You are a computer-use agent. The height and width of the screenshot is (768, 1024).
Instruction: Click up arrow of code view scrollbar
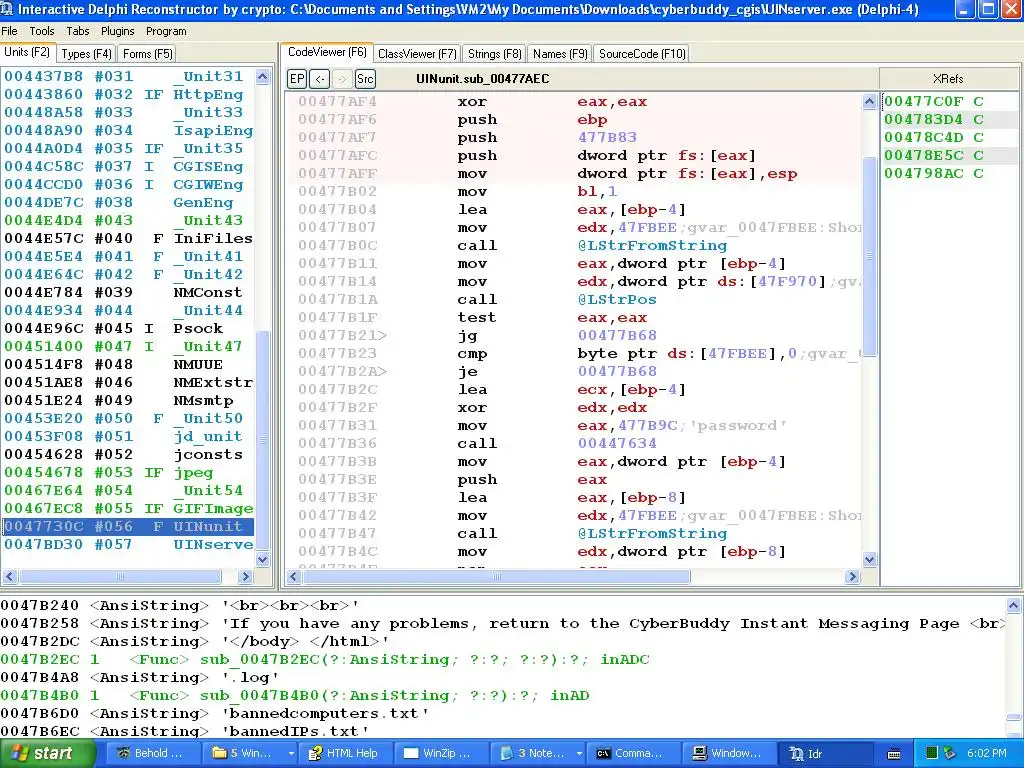(869, 101)
